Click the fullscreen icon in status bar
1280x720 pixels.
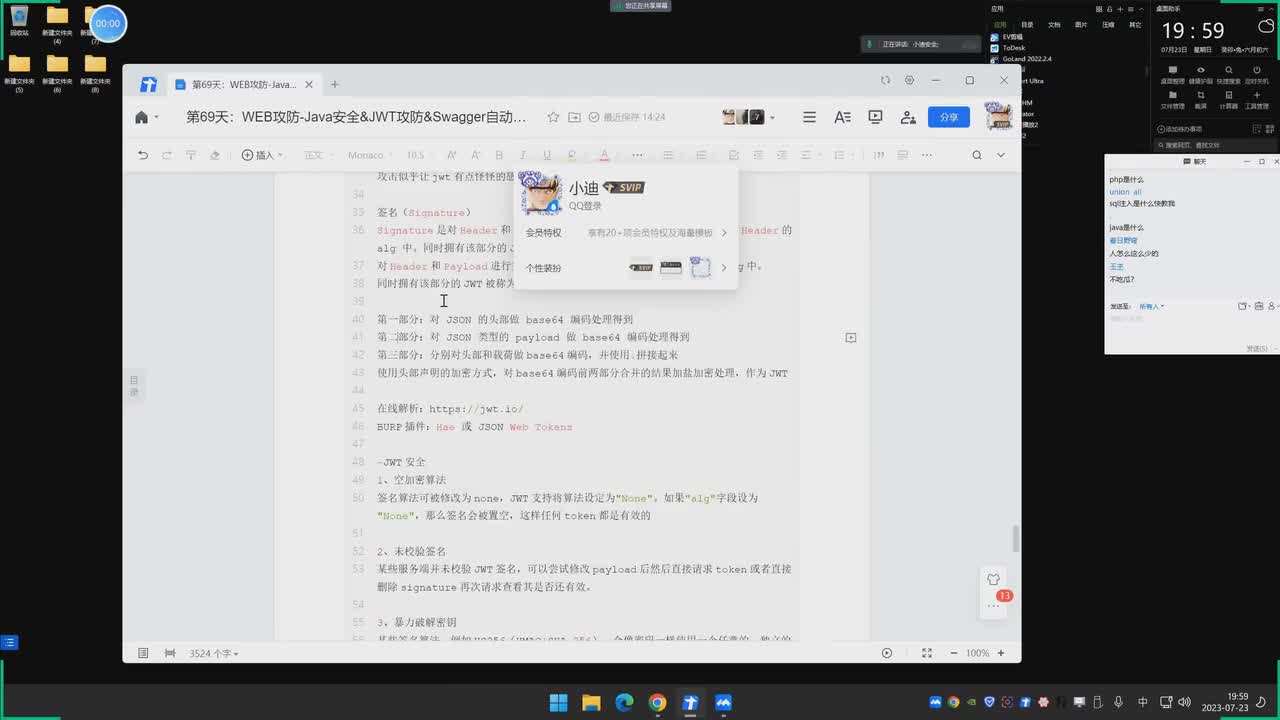926,653
